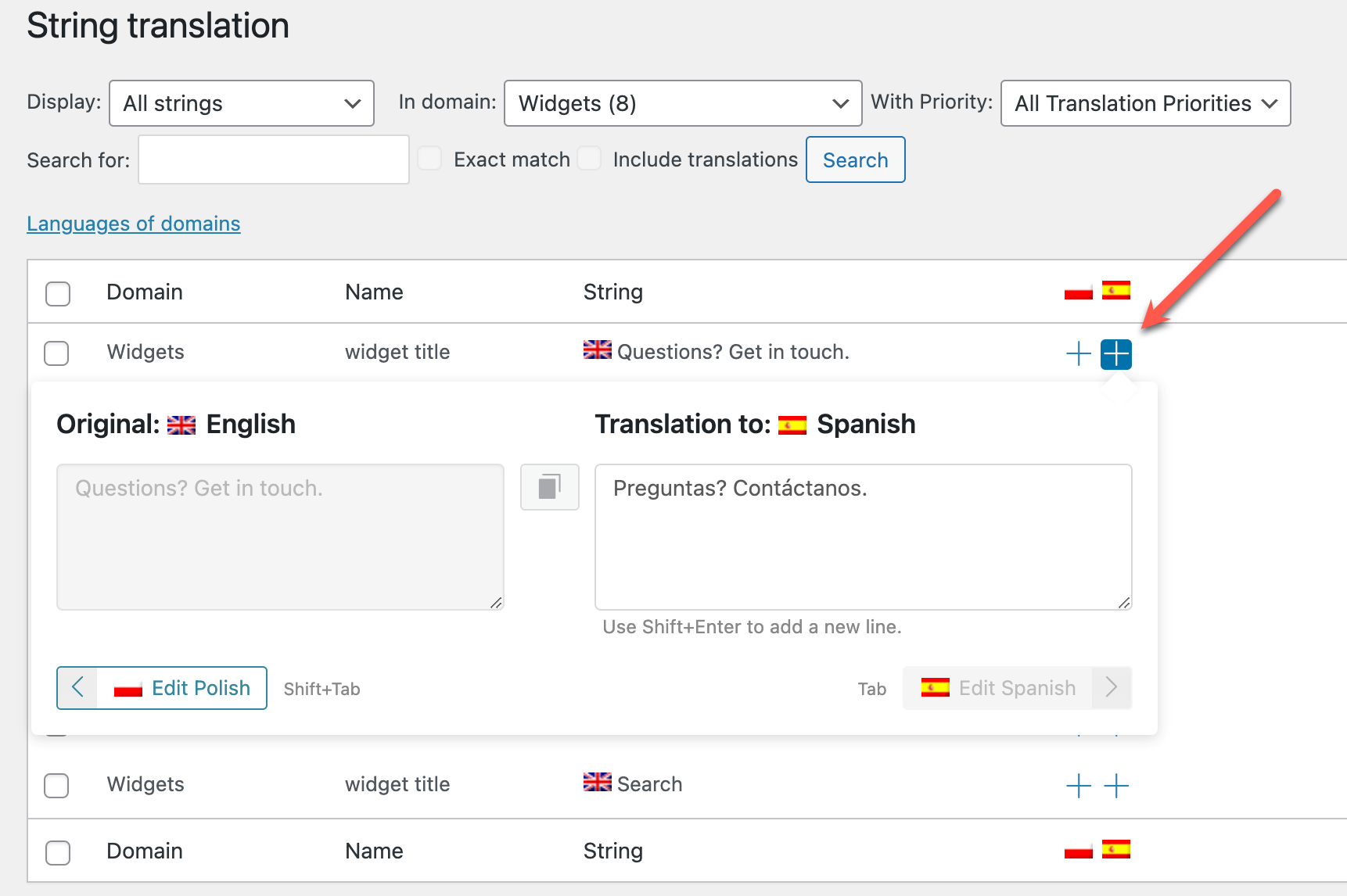Click the highlighted Spanish add-translation plus icon
This screenshot has height=896, width=1347.
[x=1116, y=353]
